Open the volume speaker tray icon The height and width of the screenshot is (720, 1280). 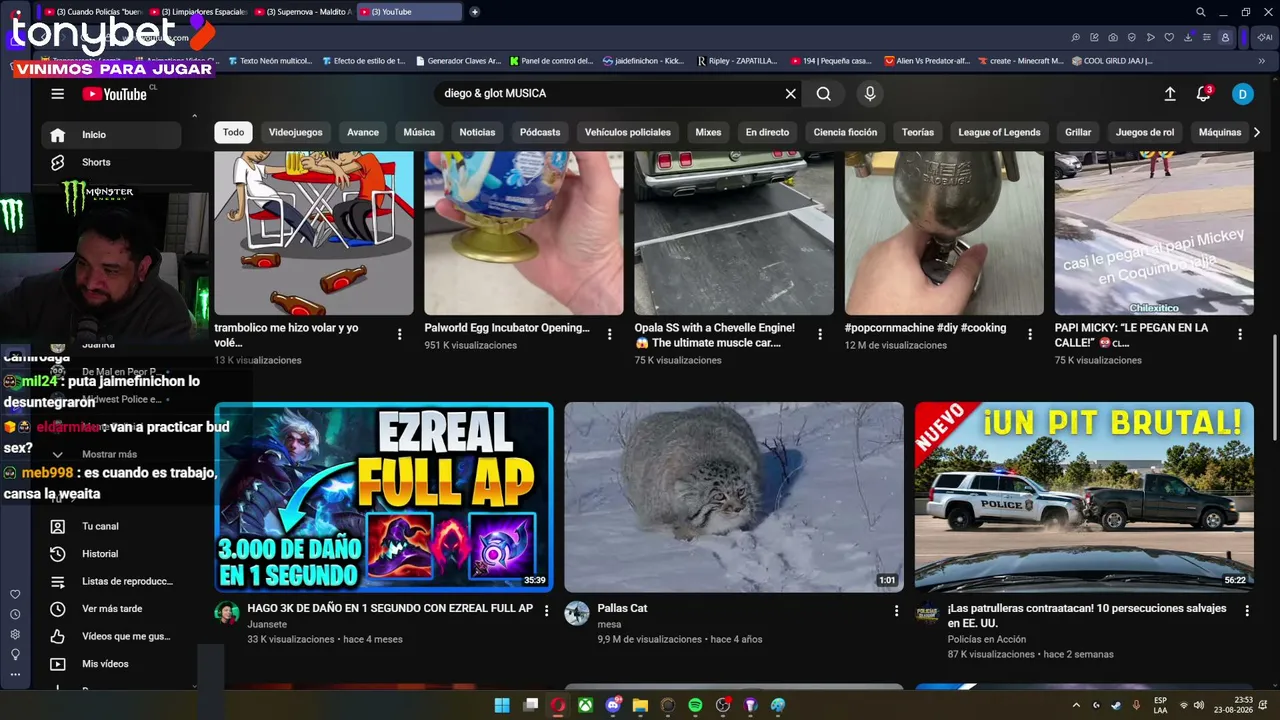[x=1199, y=705]
